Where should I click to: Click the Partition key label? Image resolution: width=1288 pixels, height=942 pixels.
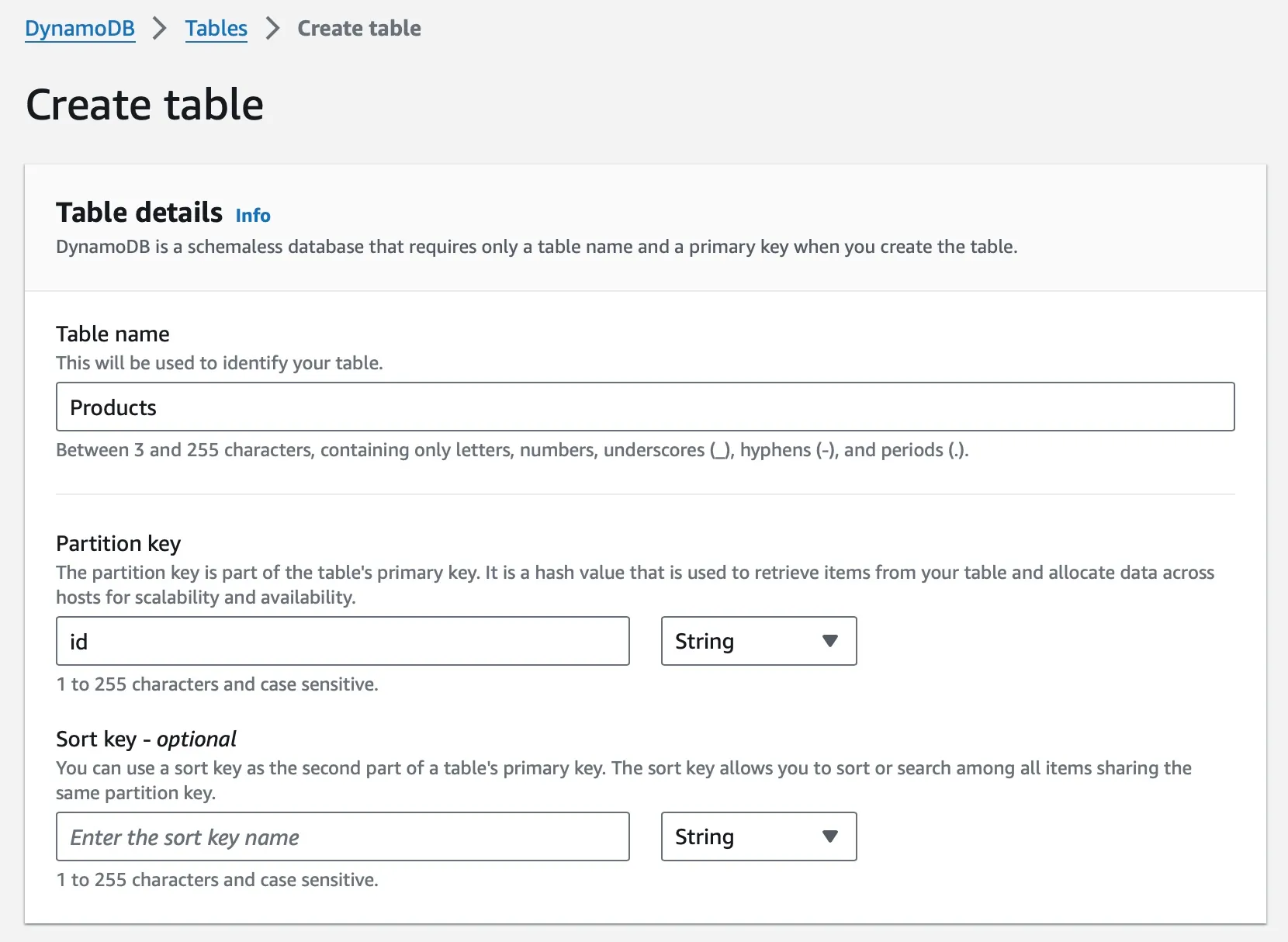[x=118, y=543]
